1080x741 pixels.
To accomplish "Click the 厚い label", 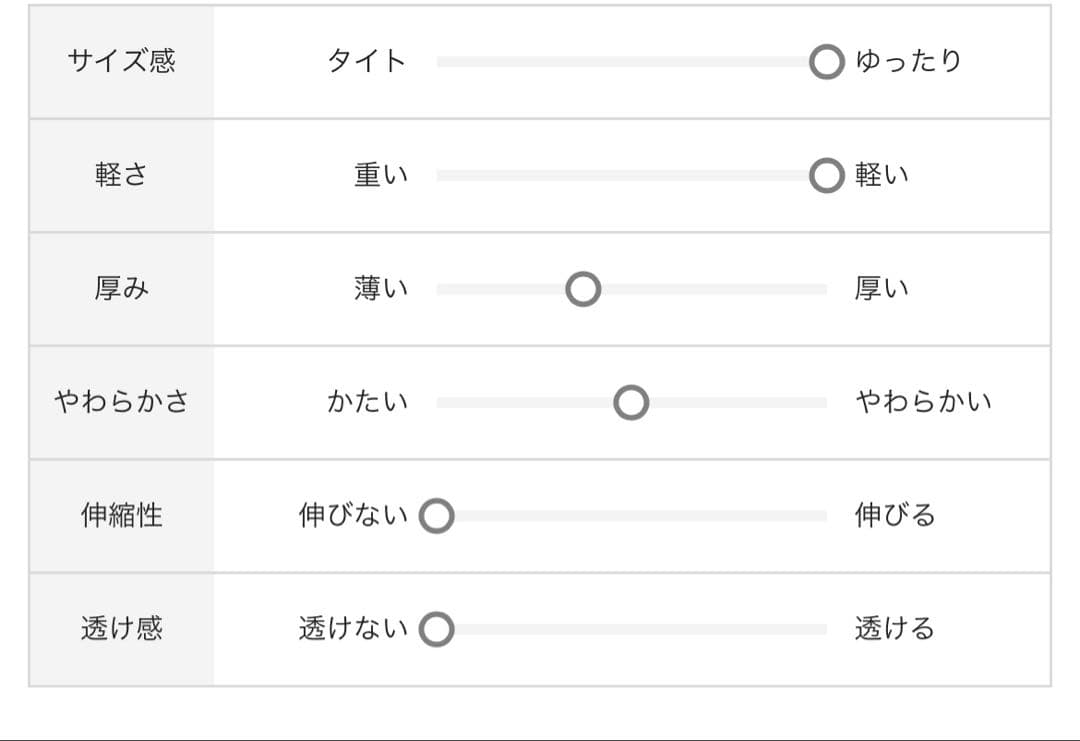I will (x=881, y=289).
